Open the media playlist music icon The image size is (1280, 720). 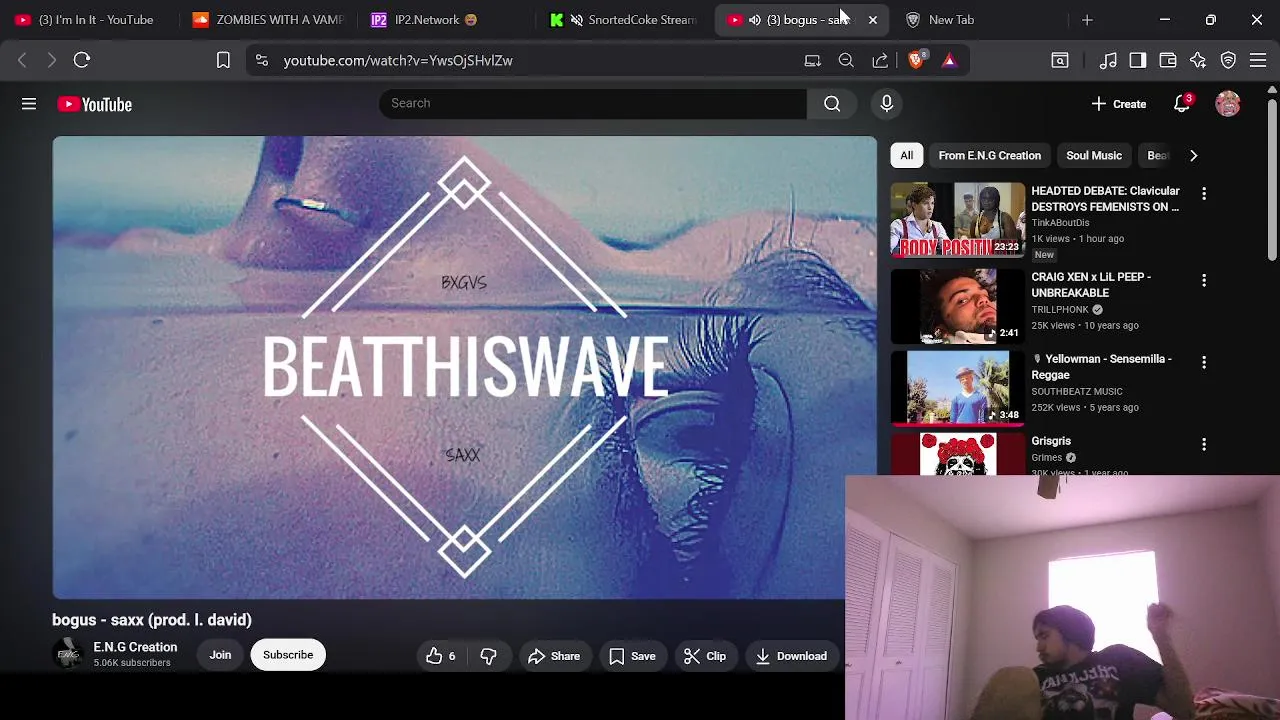click(x=1108, y=60)
